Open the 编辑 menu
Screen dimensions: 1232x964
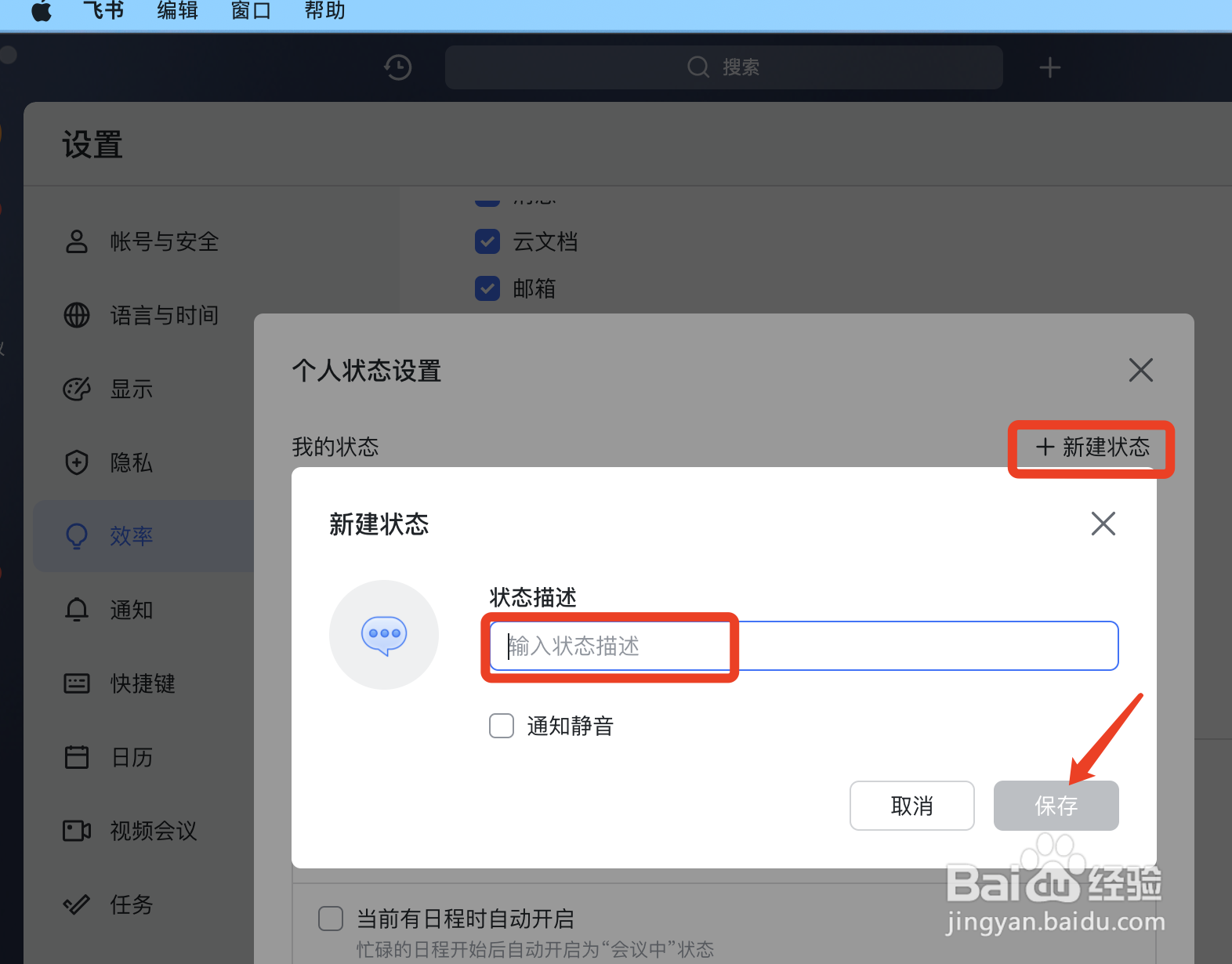pos(177,11)
